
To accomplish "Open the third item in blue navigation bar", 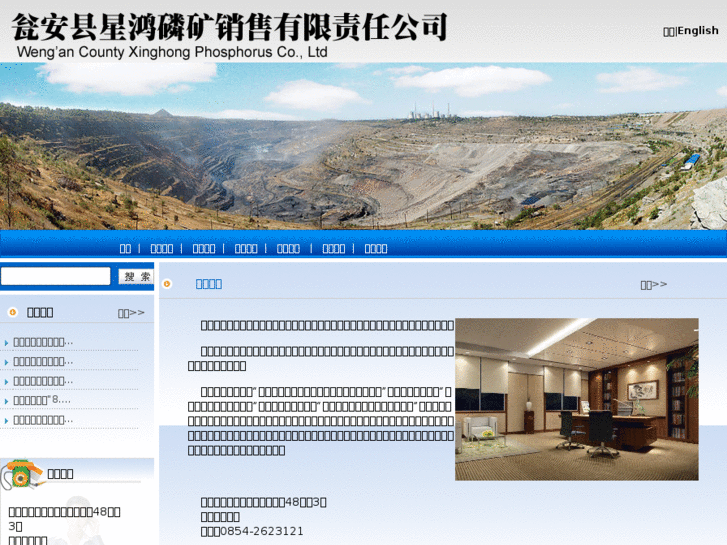I will [x=204, y=249].
